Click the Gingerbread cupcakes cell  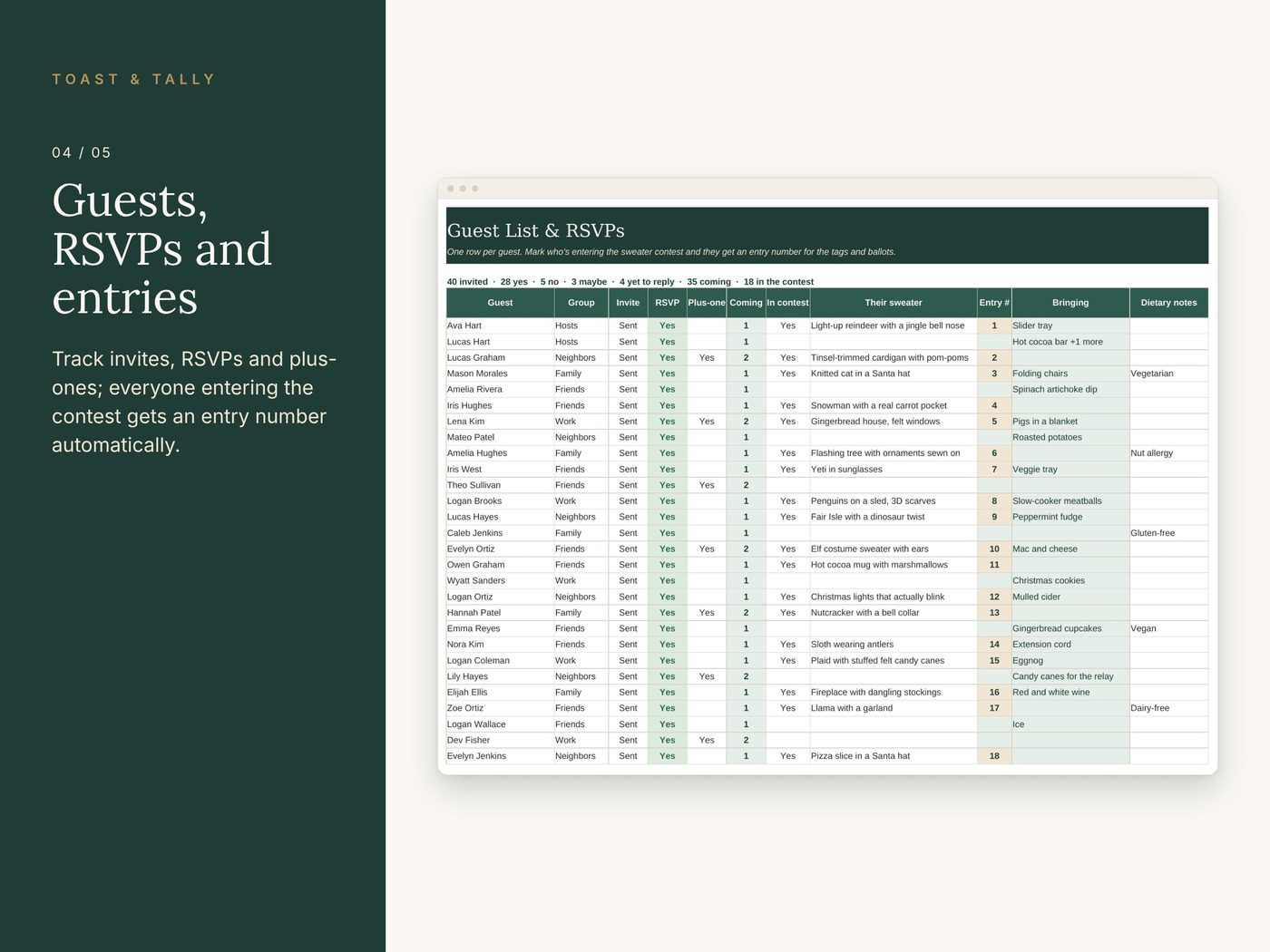(x=1070, y=628)
